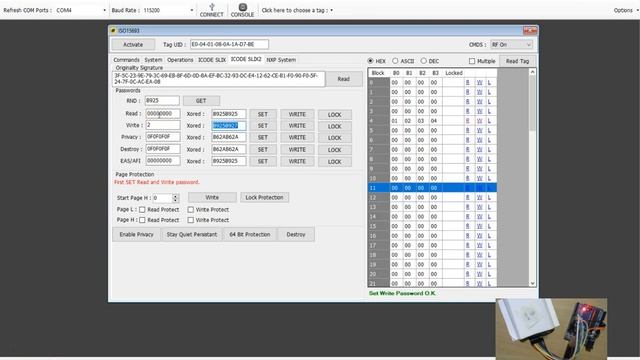The width and height of the screenshot is (640, 360).
Task: Open the CMDS RF On dropdown
Action: click(x=511, y=44)
